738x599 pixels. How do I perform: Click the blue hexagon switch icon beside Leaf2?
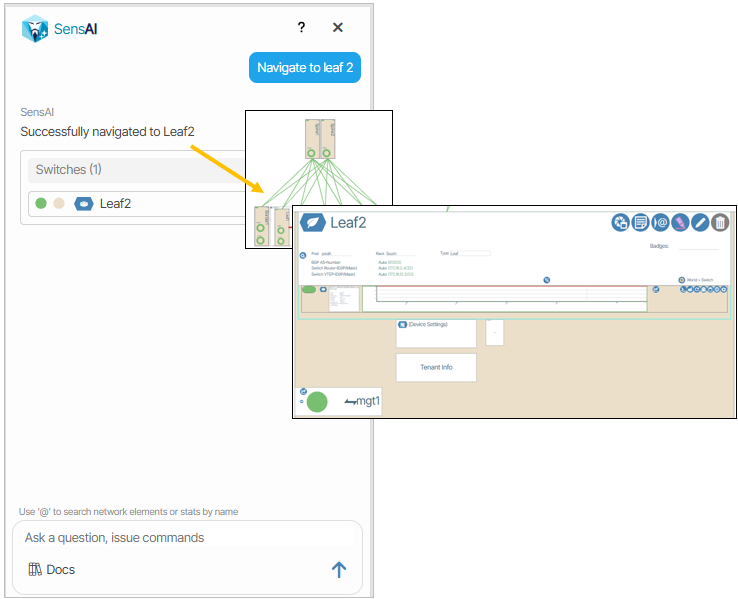pos(84,204)
